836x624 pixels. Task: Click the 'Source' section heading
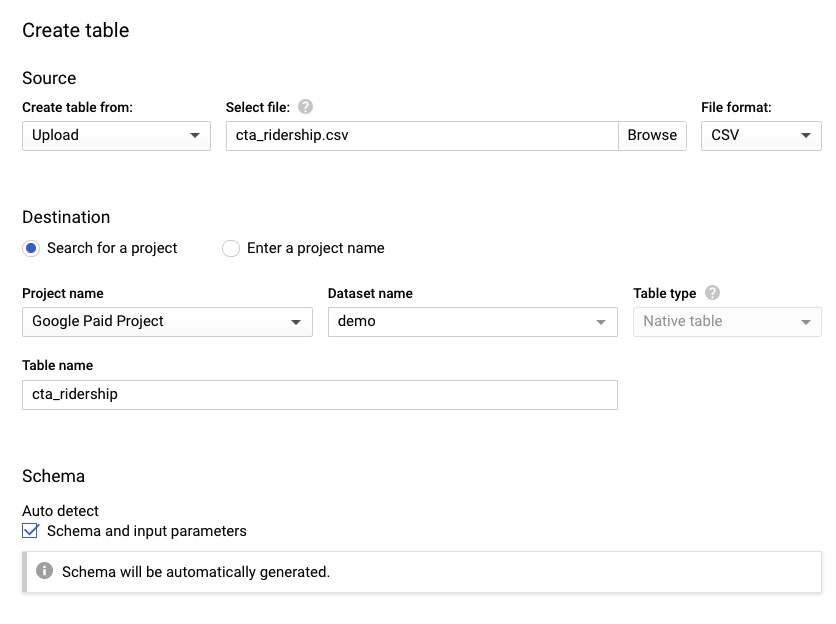49,78
